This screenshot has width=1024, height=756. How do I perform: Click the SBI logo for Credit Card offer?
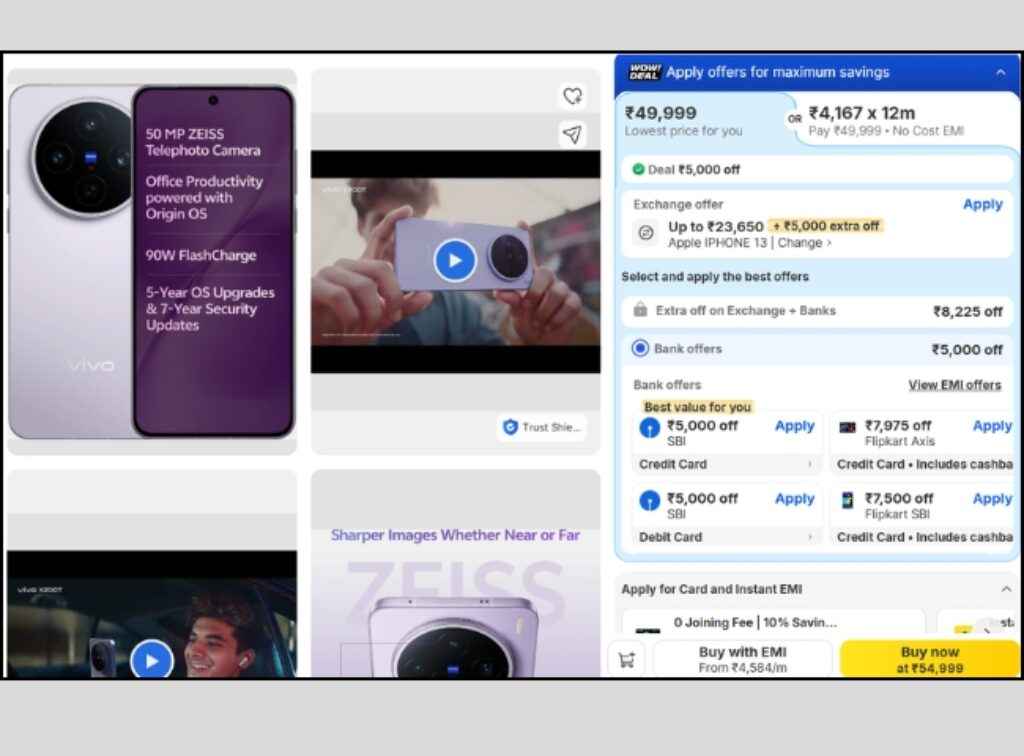[649, 428]
